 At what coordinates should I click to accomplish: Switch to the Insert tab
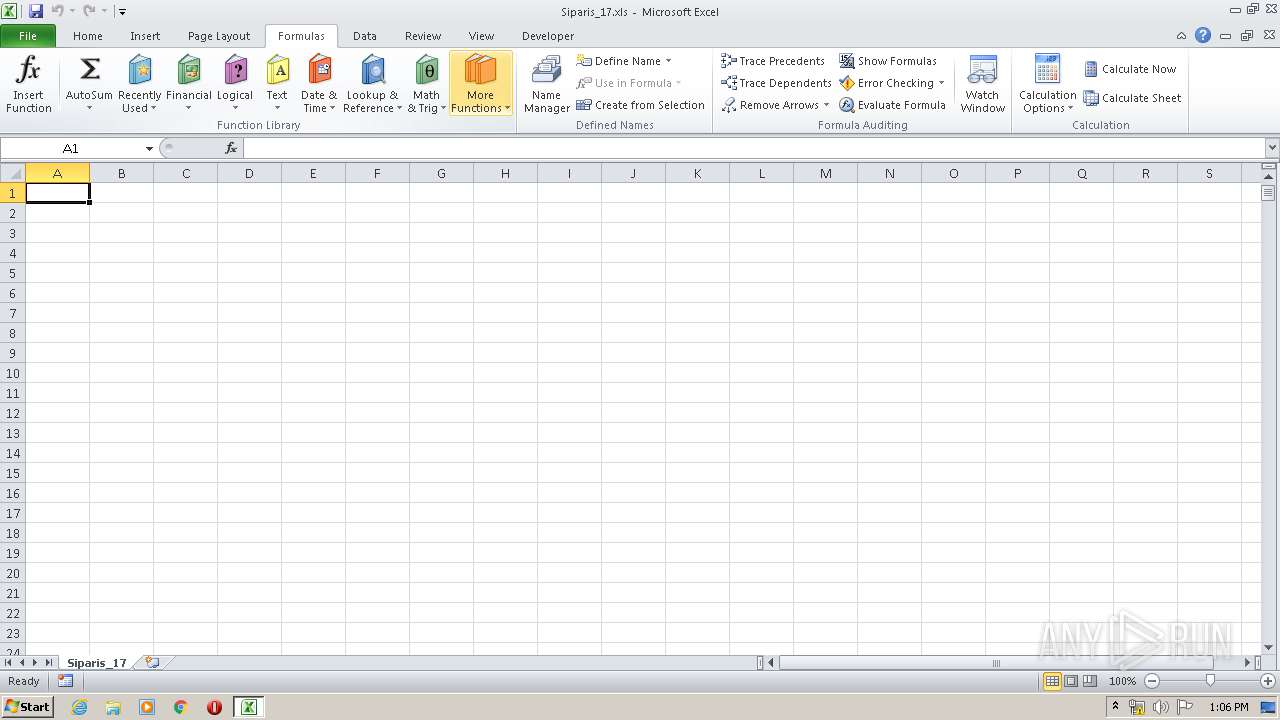[x=145, y=36]
